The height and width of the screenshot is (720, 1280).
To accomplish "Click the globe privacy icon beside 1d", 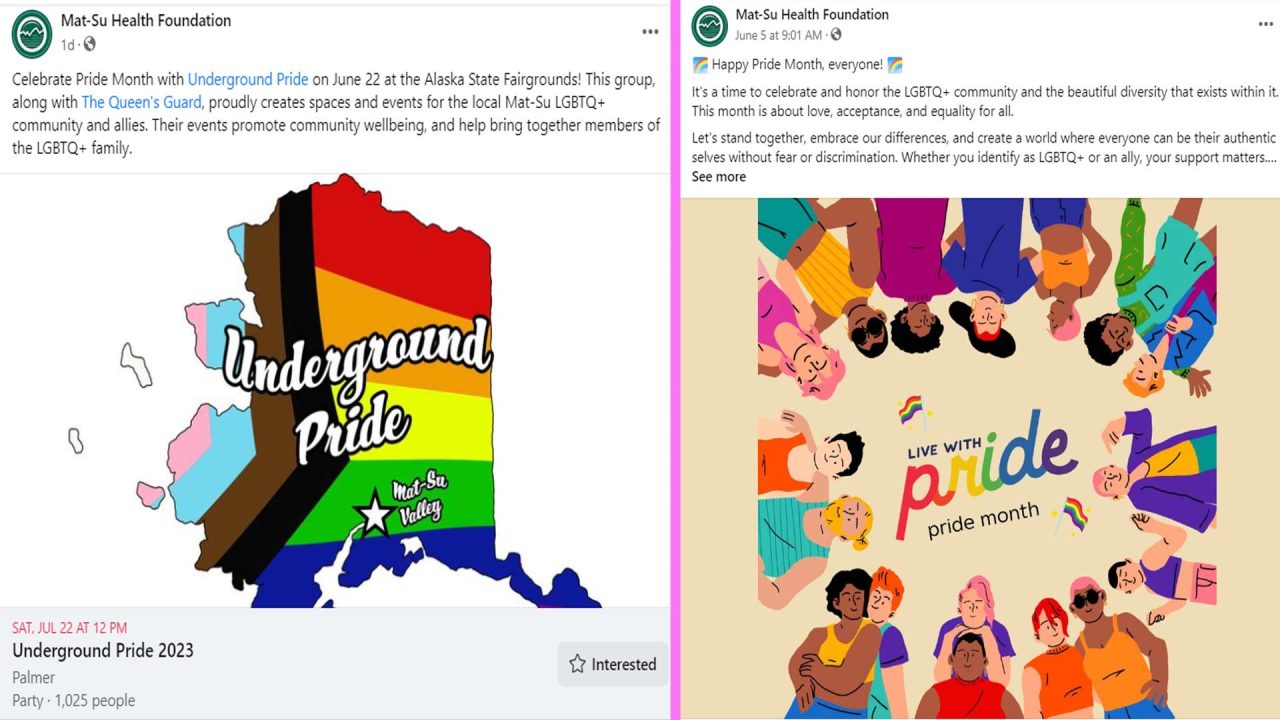I will click(89, 44).
